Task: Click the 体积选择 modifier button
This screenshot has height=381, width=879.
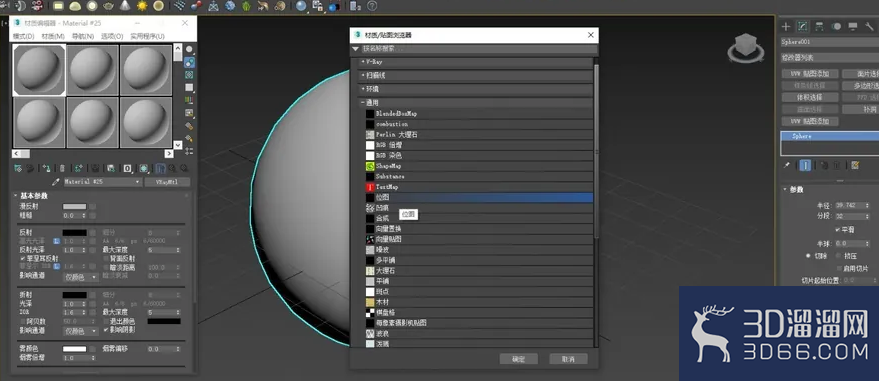Action: (810, 97)
